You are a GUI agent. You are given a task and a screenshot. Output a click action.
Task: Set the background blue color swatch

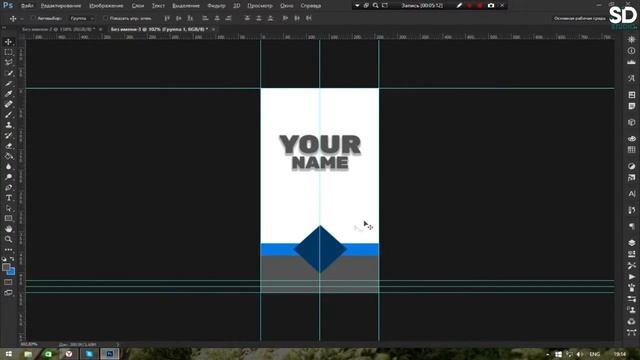tap(12, 272)
